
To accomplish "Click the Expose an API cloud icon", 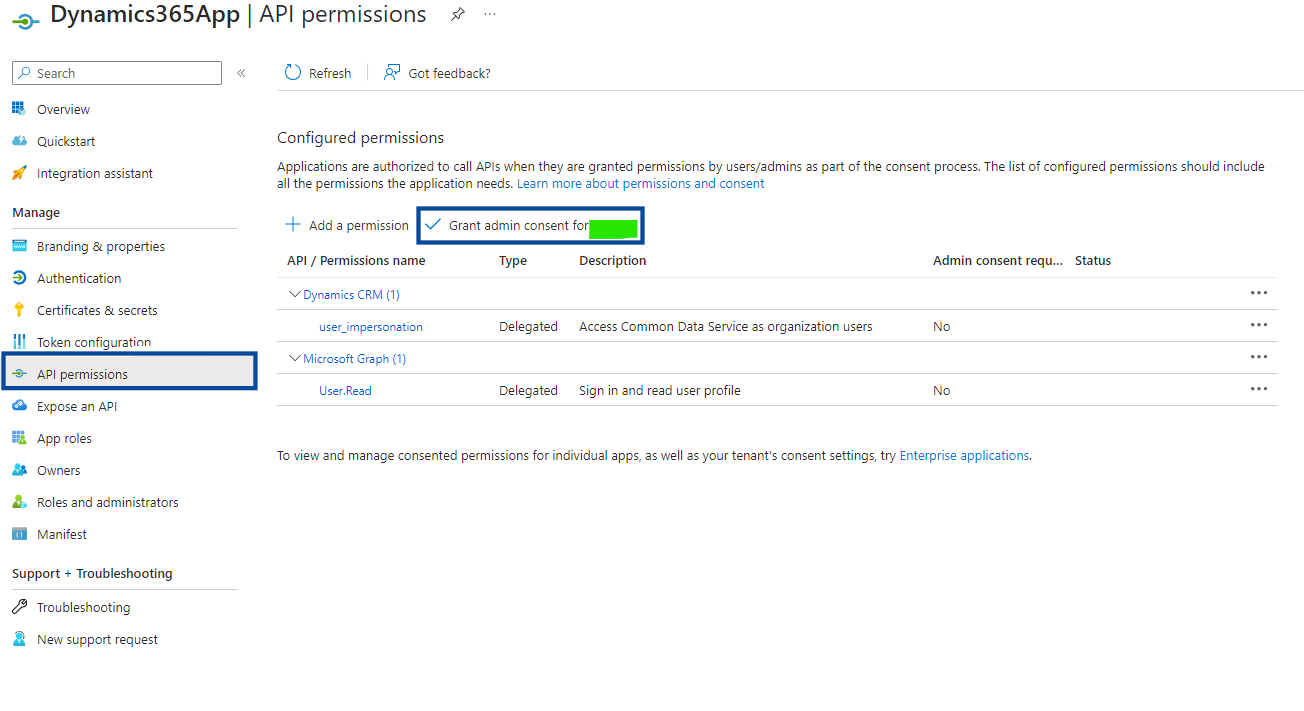I will tap(19, 406).
